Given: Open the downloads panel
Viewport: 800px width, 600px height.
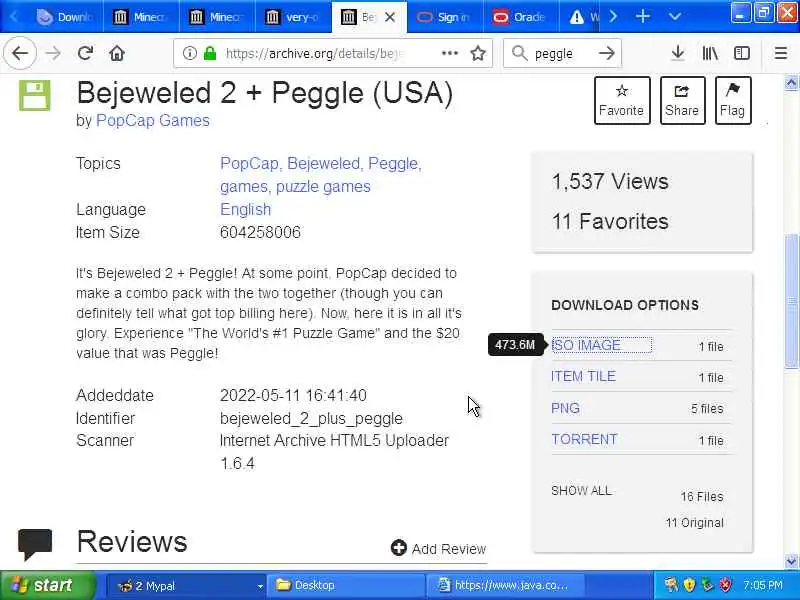Looking at the screenshot, I should 678,53.
